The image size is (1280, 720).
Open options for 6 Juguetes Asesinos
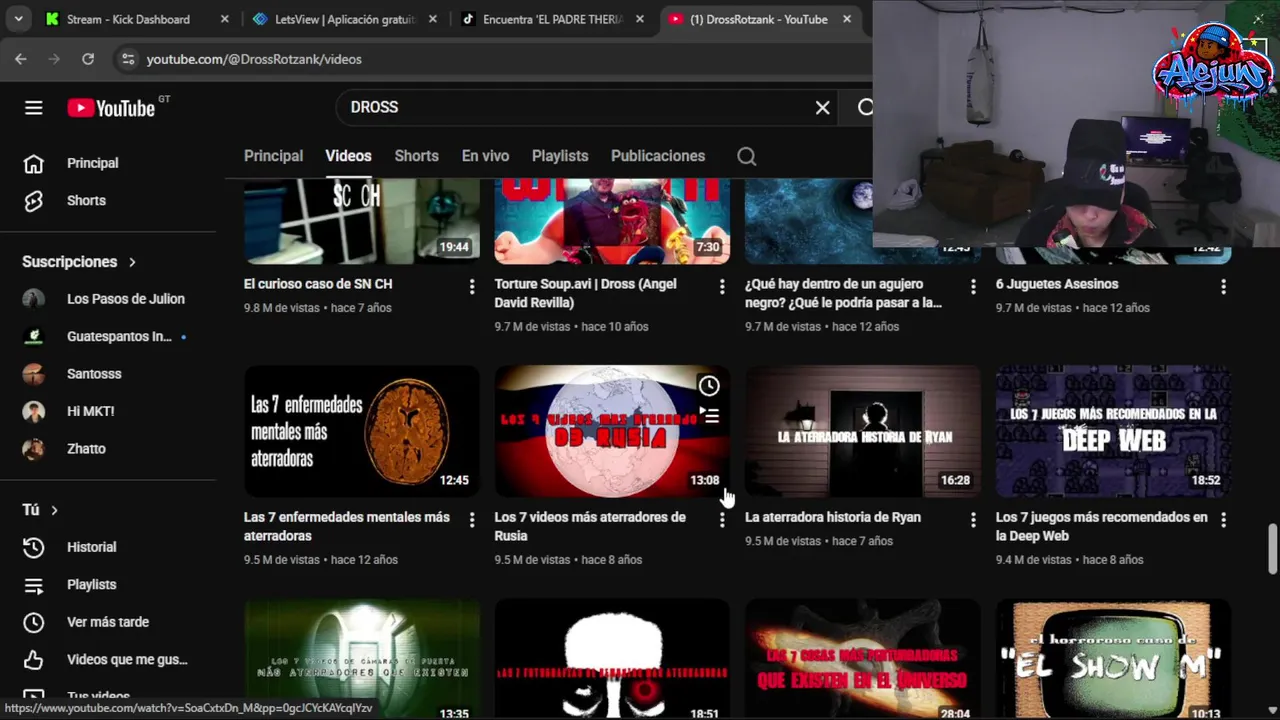pos(1223,287)
